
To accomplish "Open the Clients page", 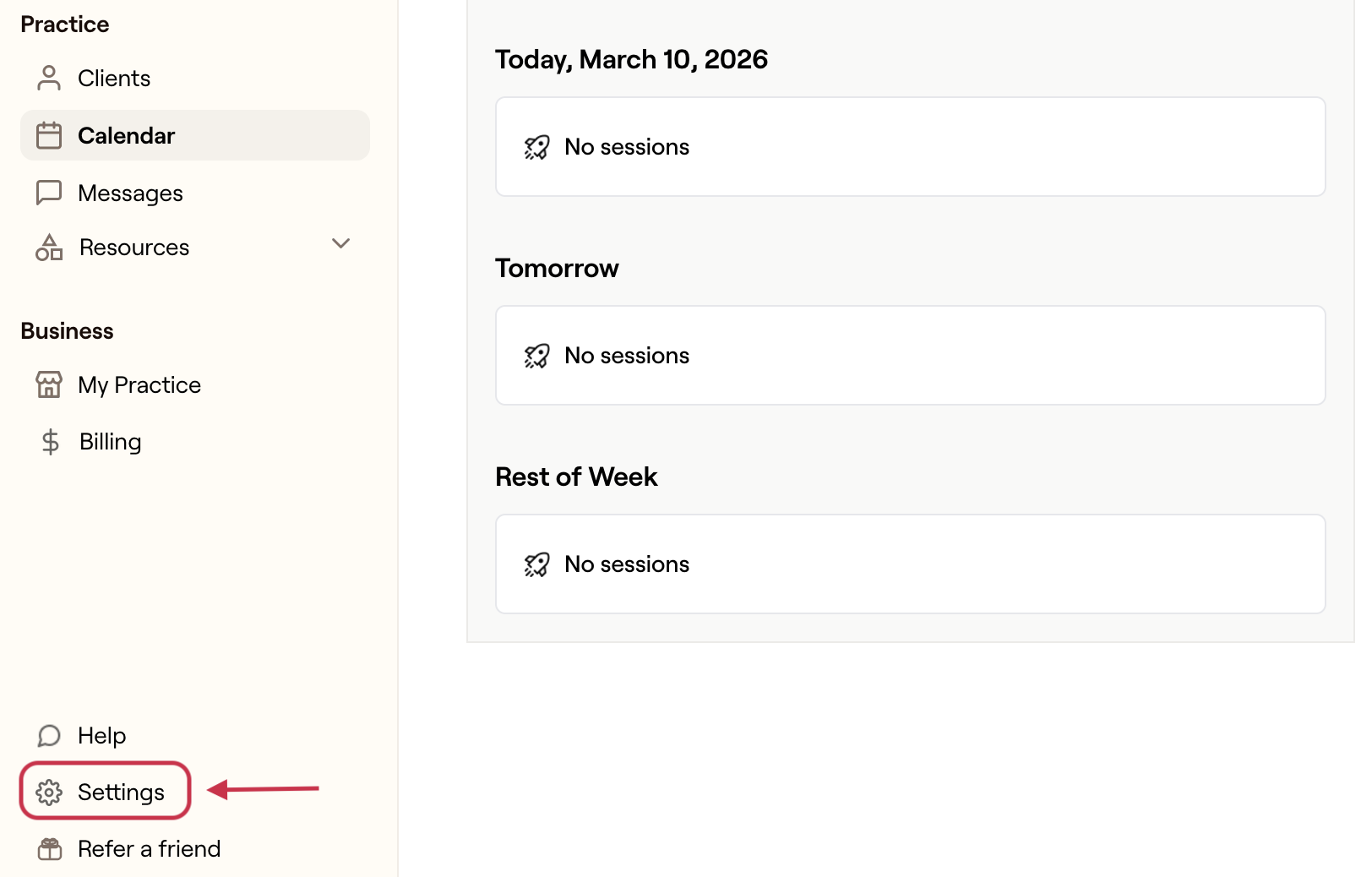I will pyautogui.click(x=114, y=79).
